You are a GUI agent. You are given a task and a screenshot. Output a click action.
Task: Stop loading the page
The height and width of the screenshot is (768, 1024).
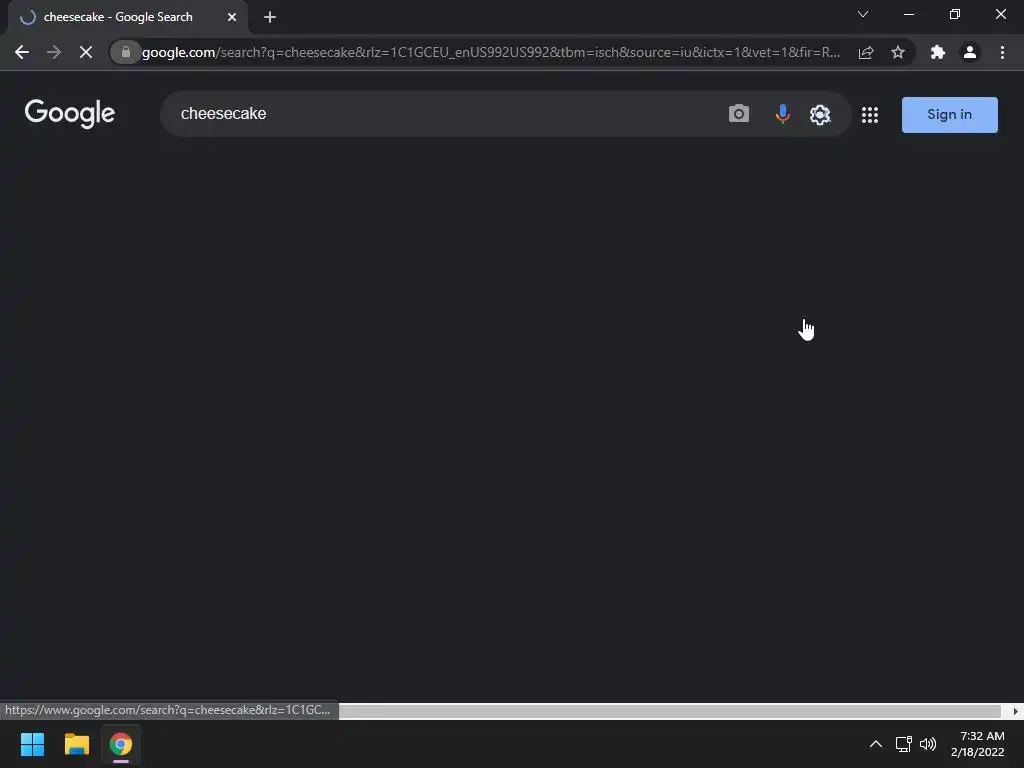(x=86, y=52)
